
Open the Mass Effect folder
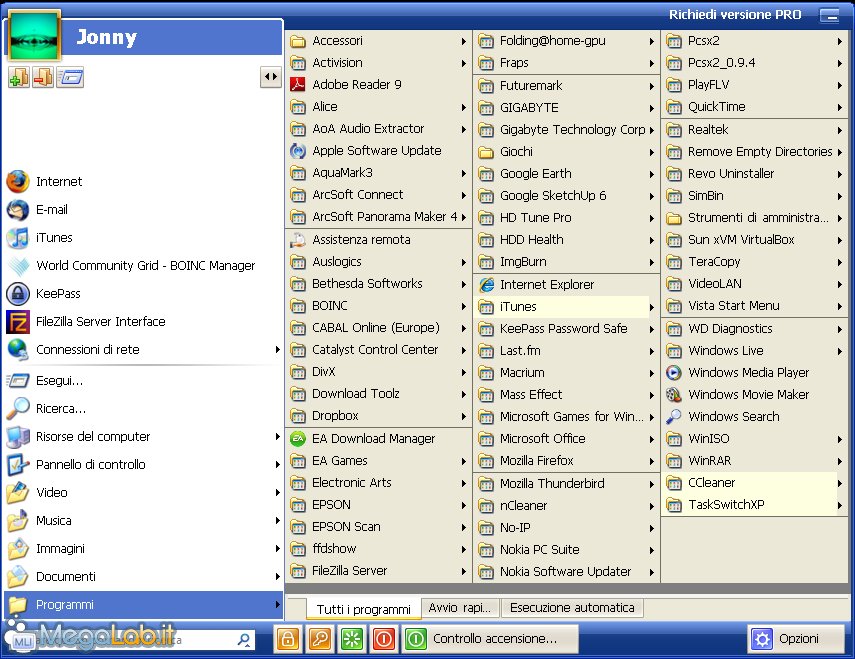coord(566,395)
